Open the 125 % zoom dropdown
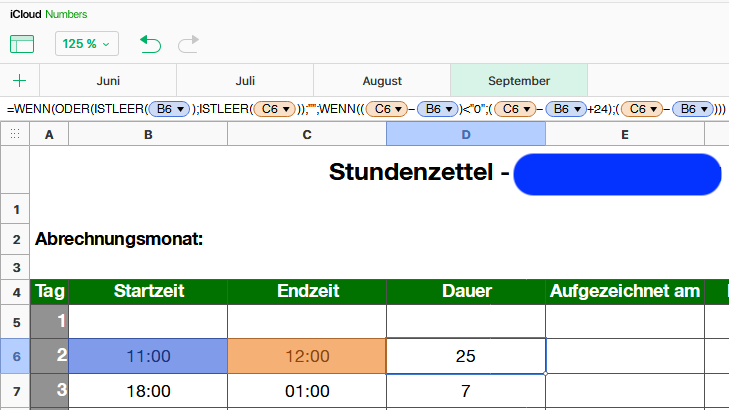Viewport: 729px width, 410px height. tap(88, 44)
